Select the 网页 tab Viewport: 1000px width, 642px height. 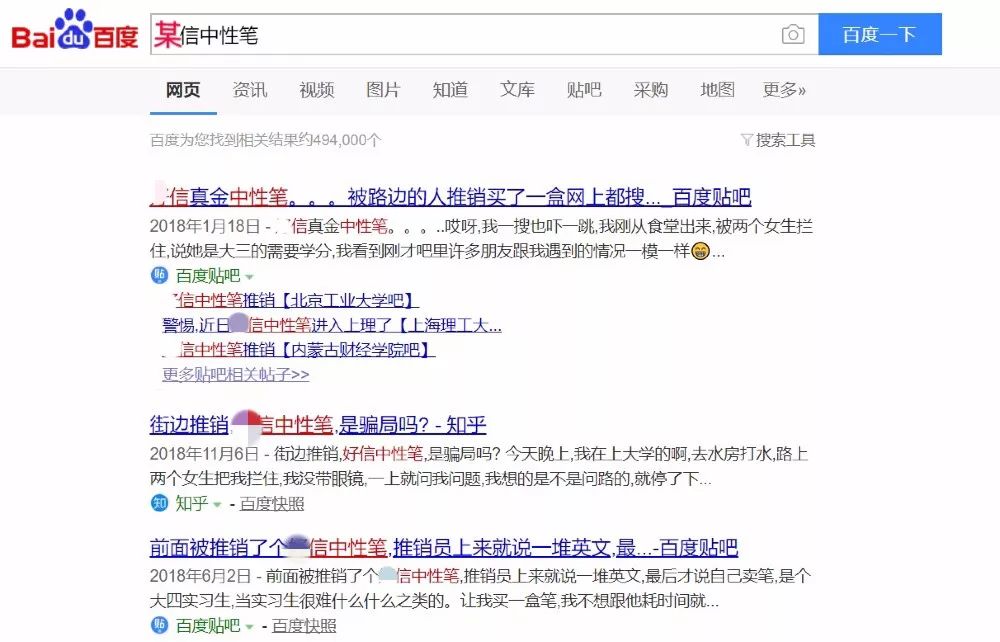(x=183, y=90)
